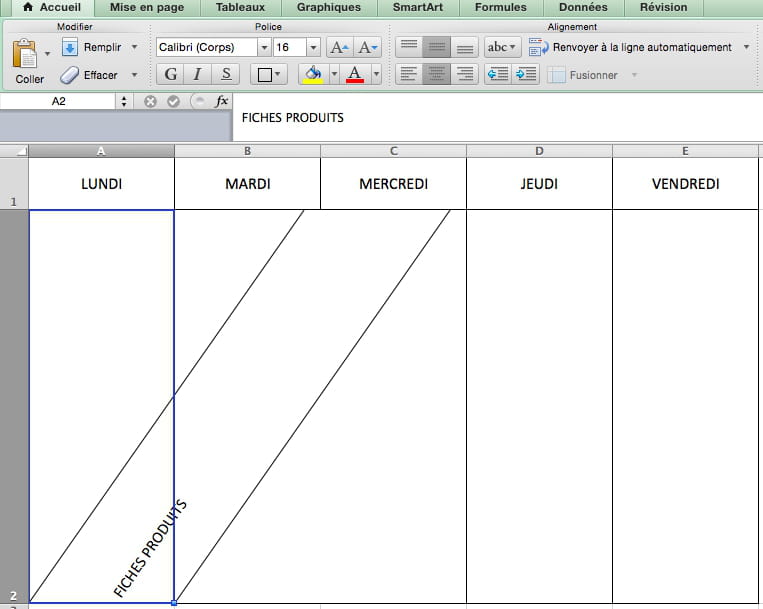Expand the font name dropdown list
The height and width of the screenshot is (609, 763).
[x=264, y=47]
